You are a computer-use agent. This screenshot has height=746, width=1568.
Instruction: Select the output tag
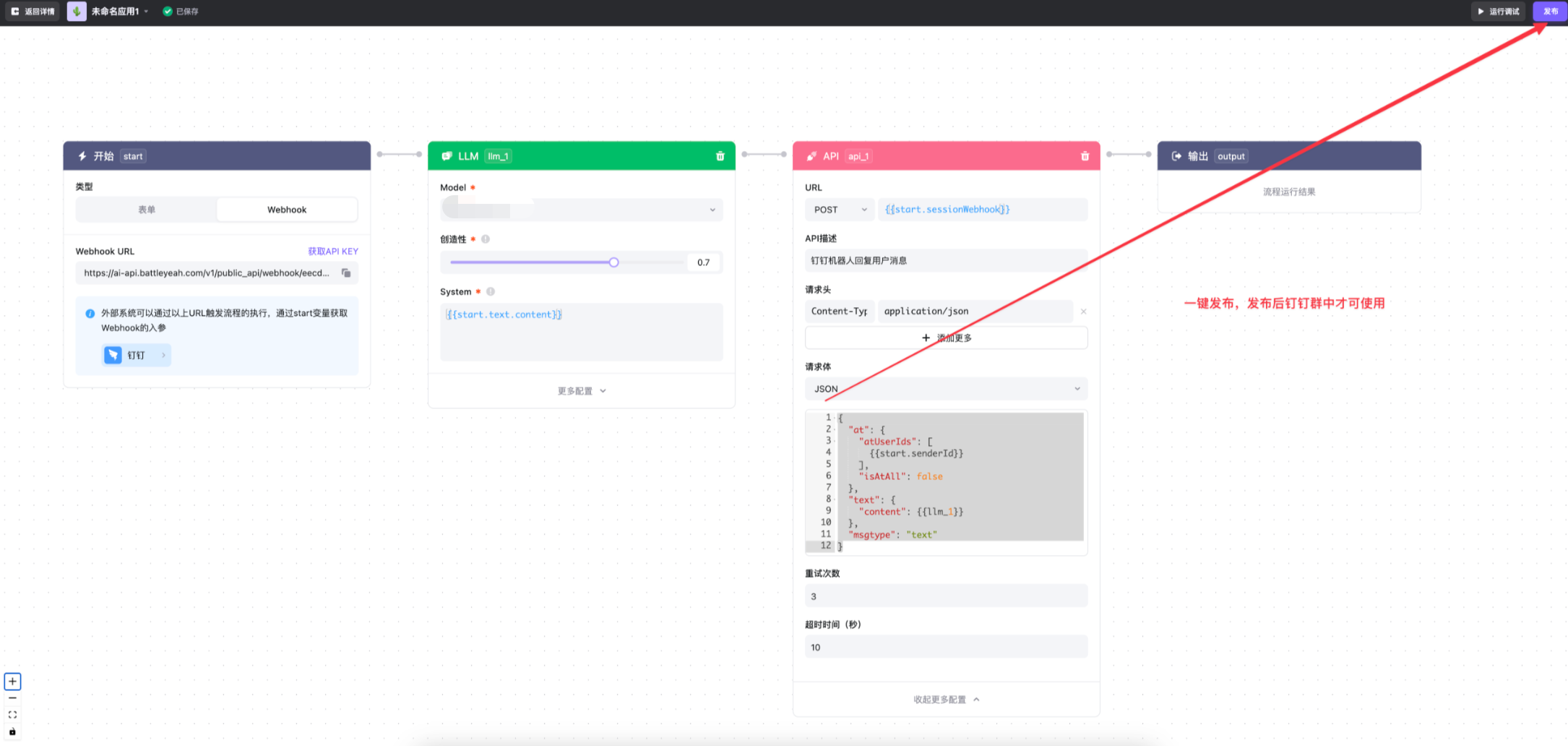click(1231, 156)
